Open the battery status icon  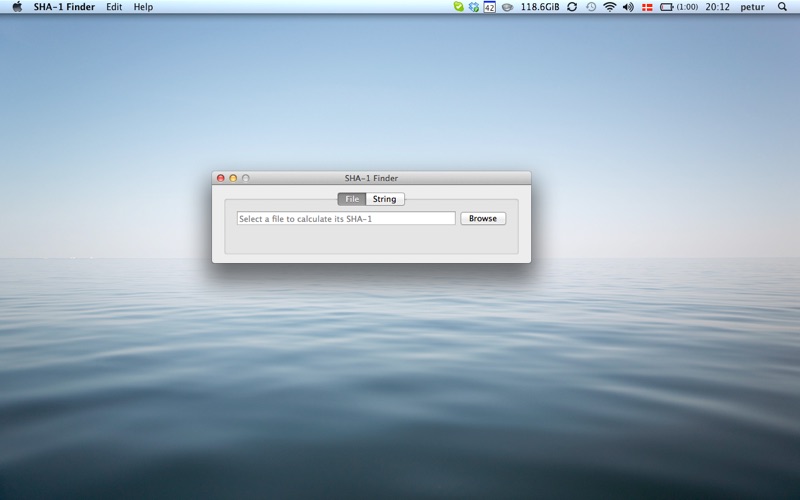667,7
